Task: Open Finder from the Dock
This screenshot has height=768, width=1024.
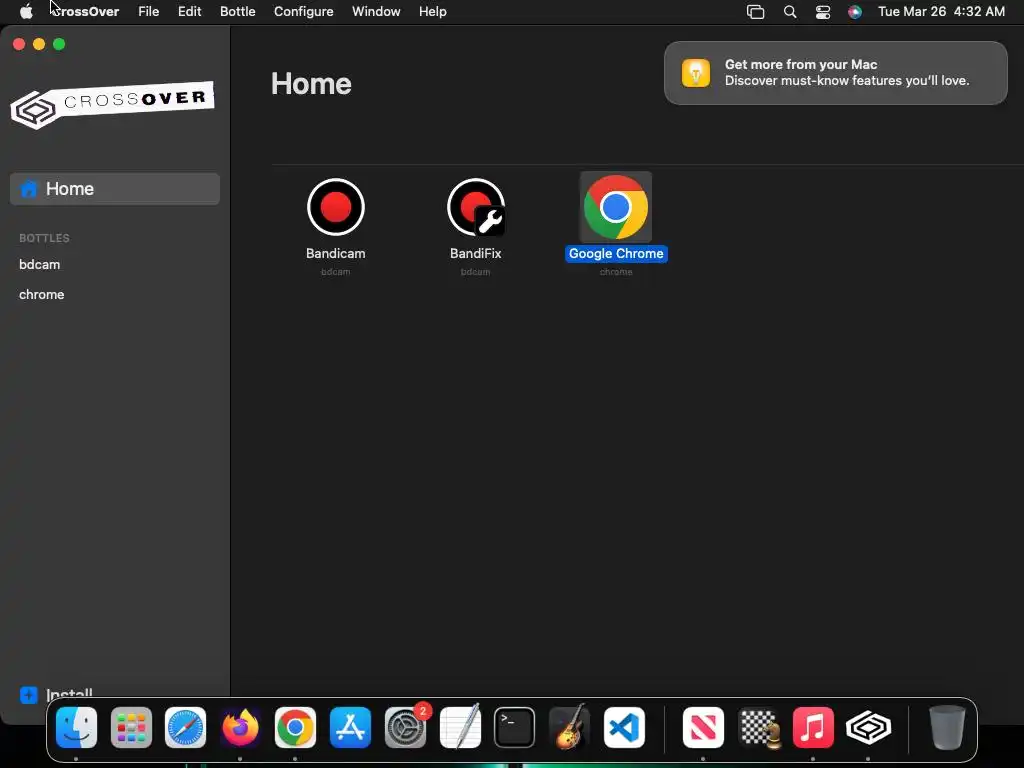Action: [x=76, y=727]
